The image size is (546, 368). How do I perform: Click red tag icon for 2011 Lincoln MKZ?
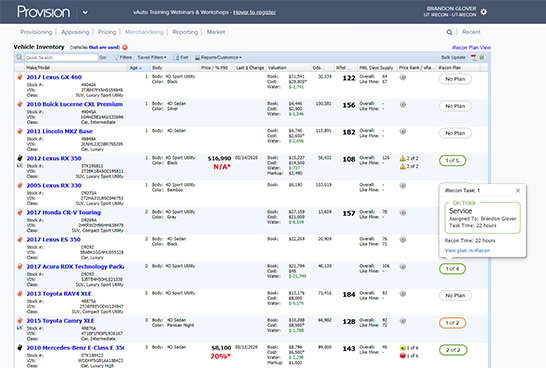tap(20, 131)
